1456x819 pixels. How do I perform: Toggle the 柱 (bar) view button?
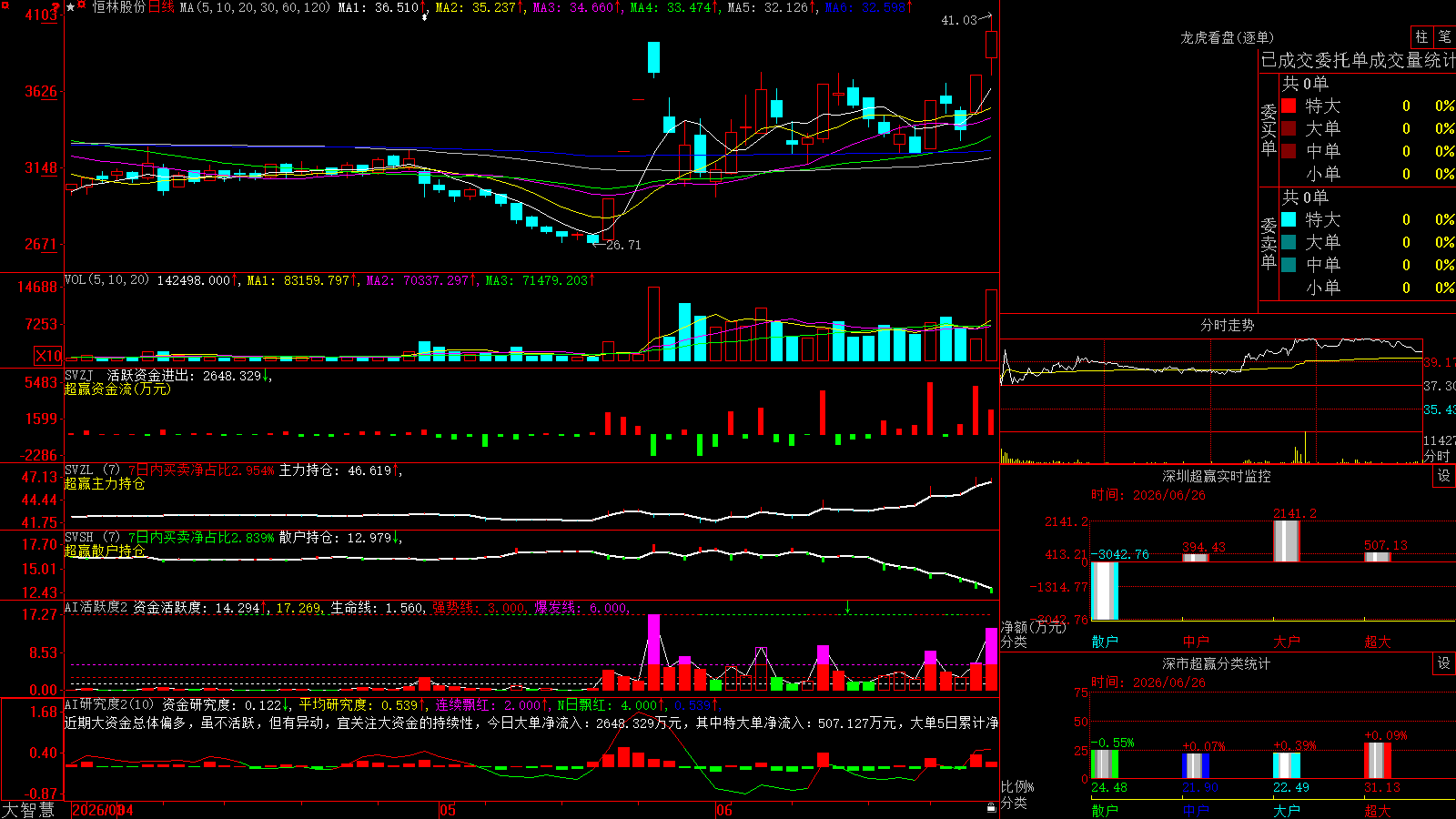[x=1421, y=36]
